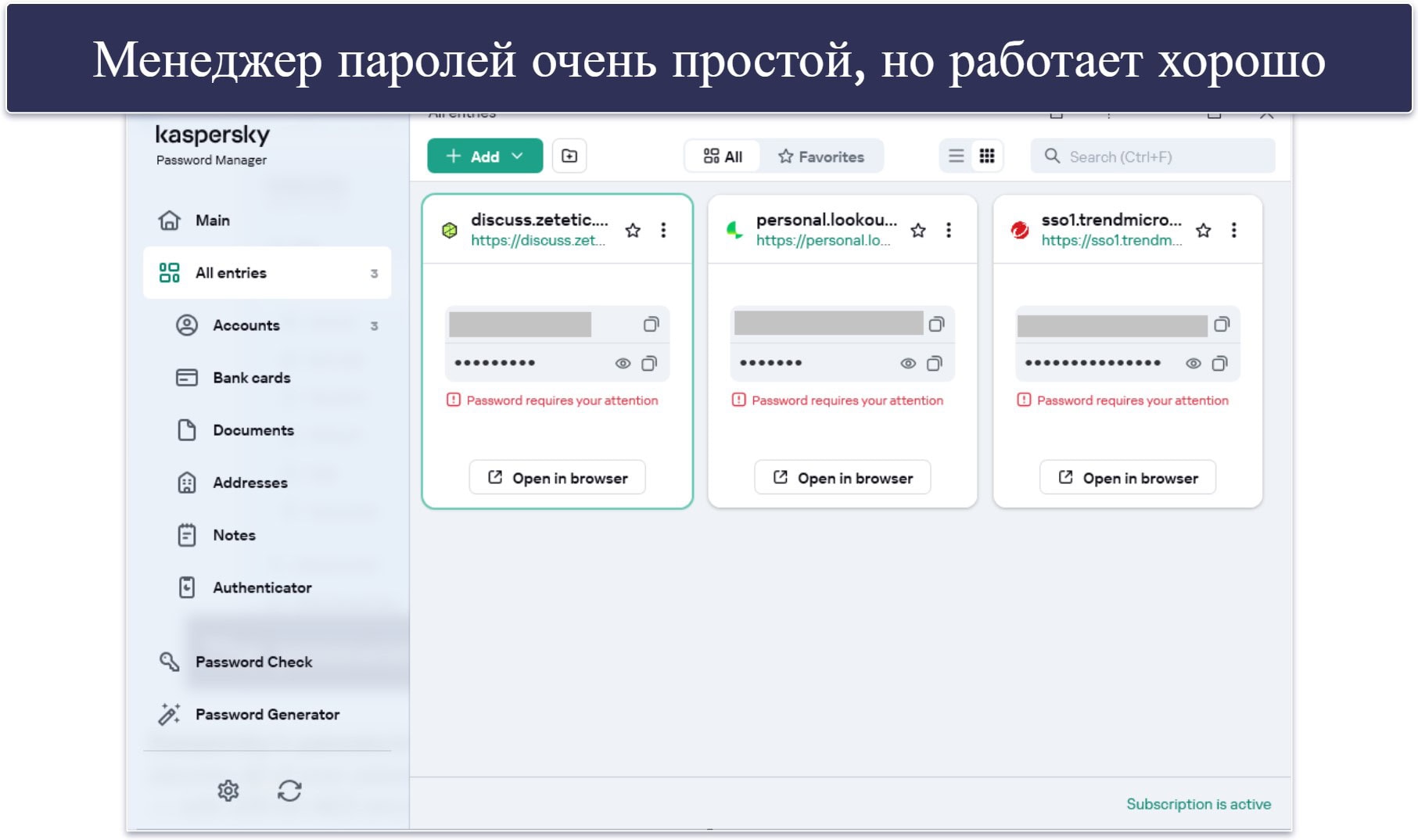Screen dimensions: 1418x840
Task: Focus the Search field
Action: click(x=1153, y=156)
